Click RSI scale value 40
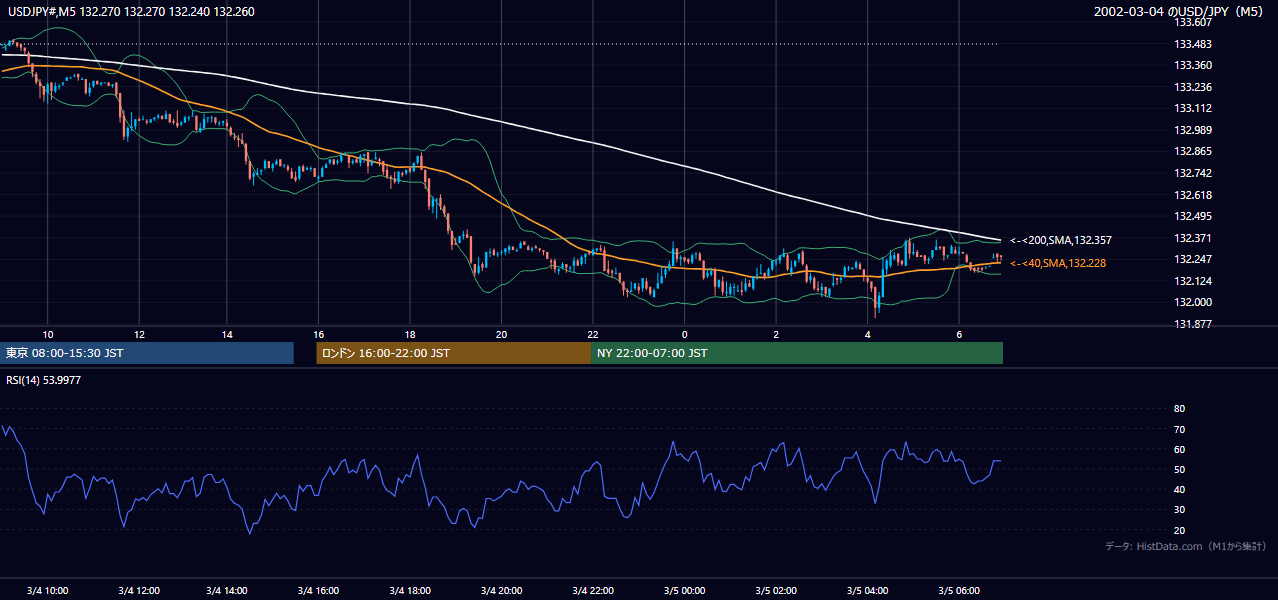 1179,490
